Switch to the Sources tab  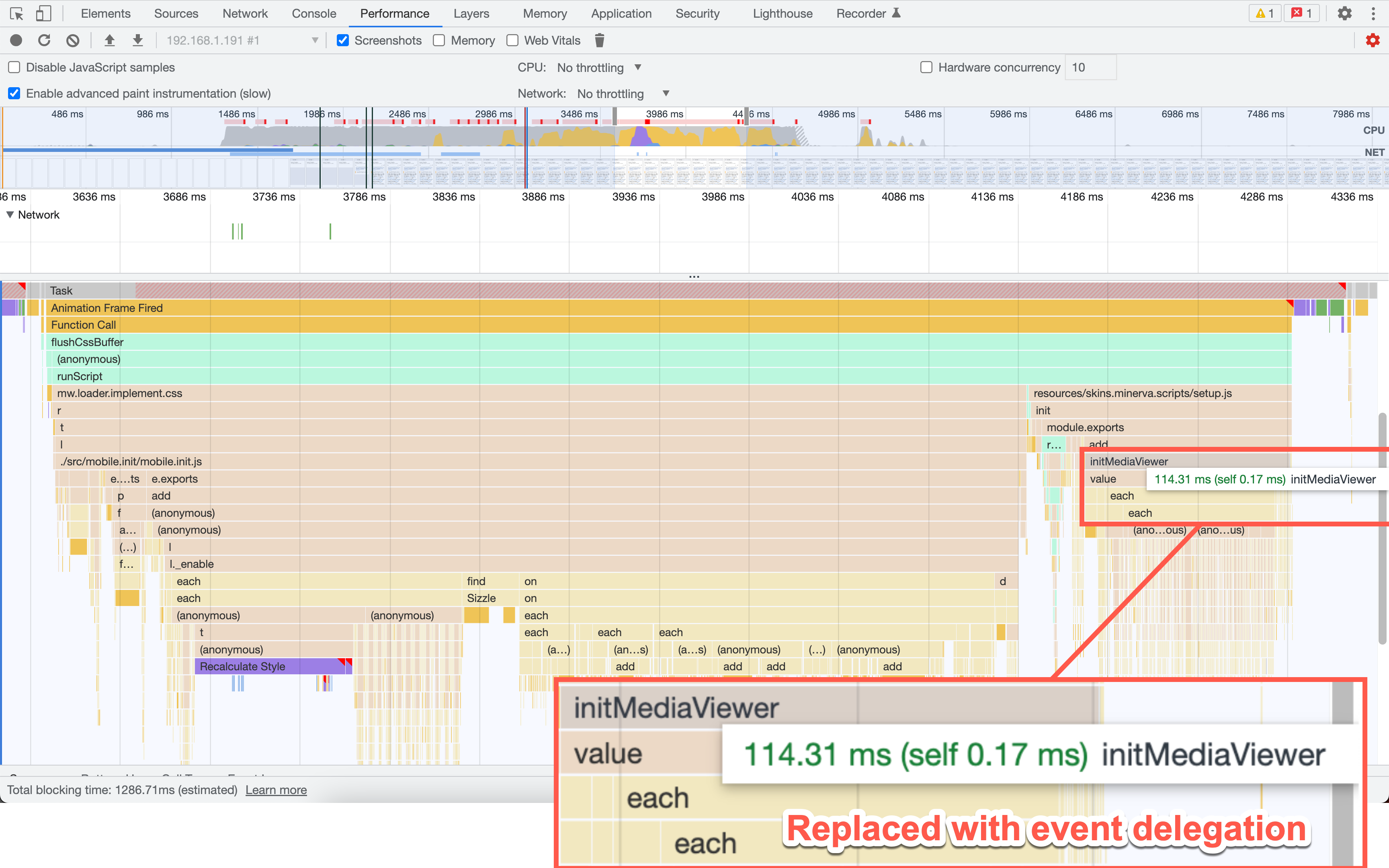[x=176, y=13]
